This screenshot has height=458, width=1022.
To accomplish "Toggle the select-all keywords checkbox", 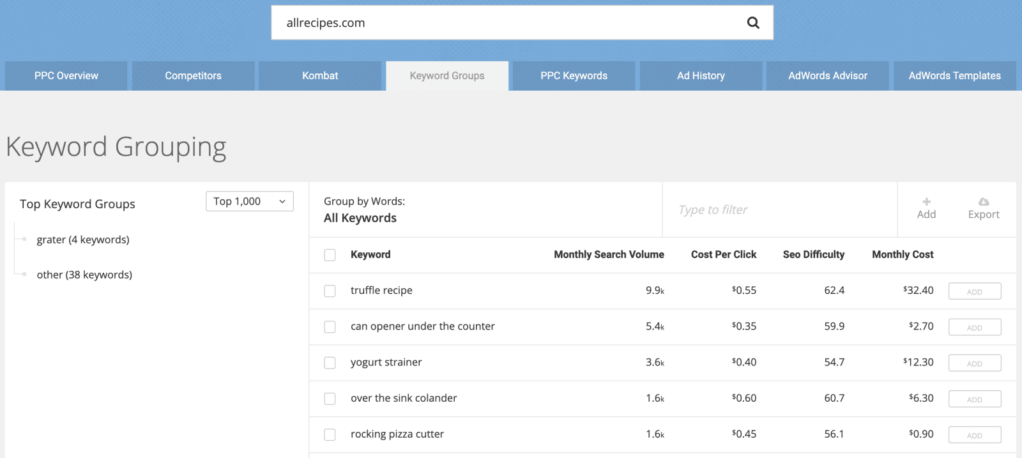I will pos(330,255).
